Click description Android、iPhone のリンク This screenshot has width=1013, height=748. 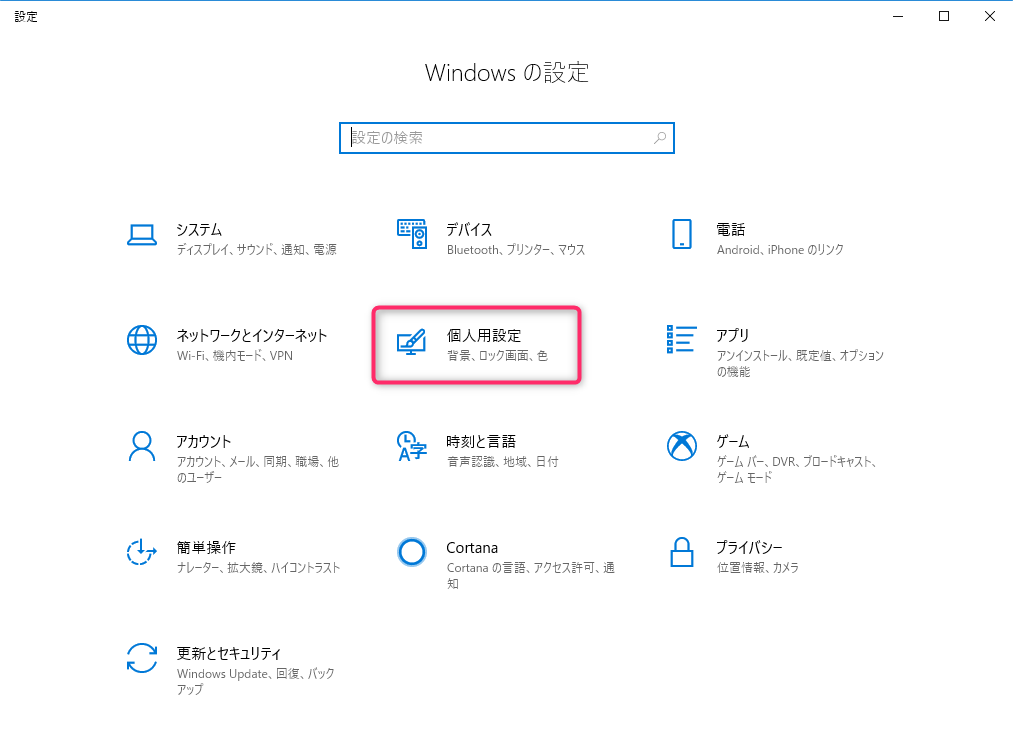pos(780,249)
